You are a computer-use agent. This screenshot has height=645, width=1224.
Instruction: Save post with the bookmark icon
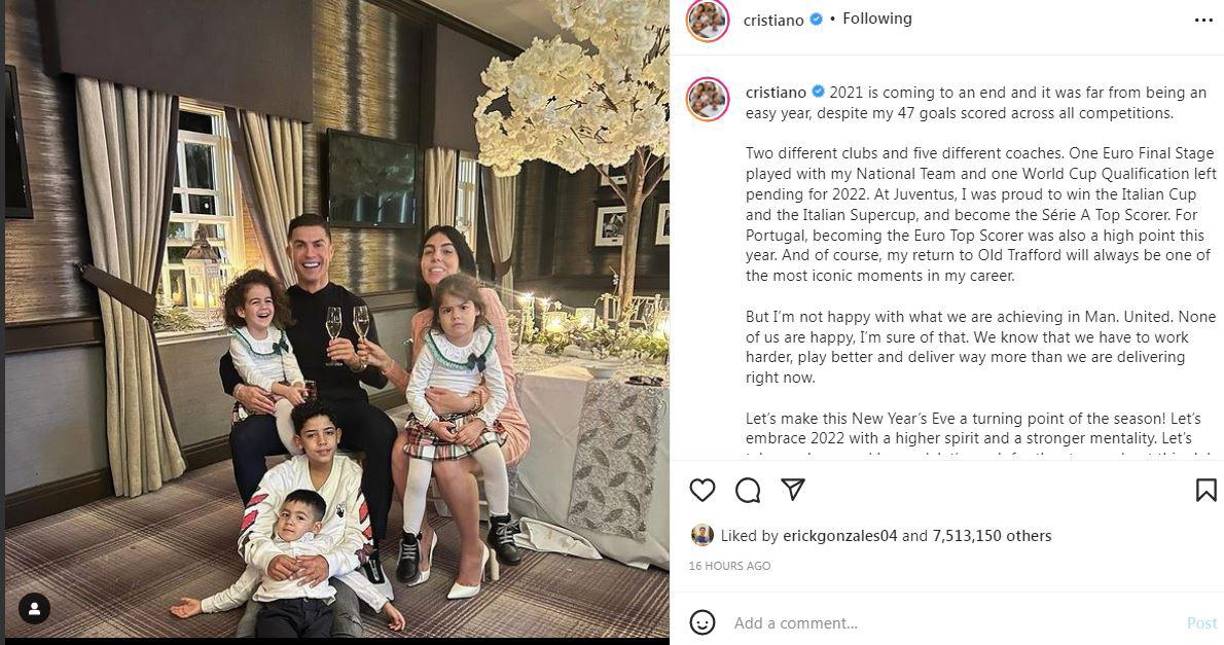1206,490
